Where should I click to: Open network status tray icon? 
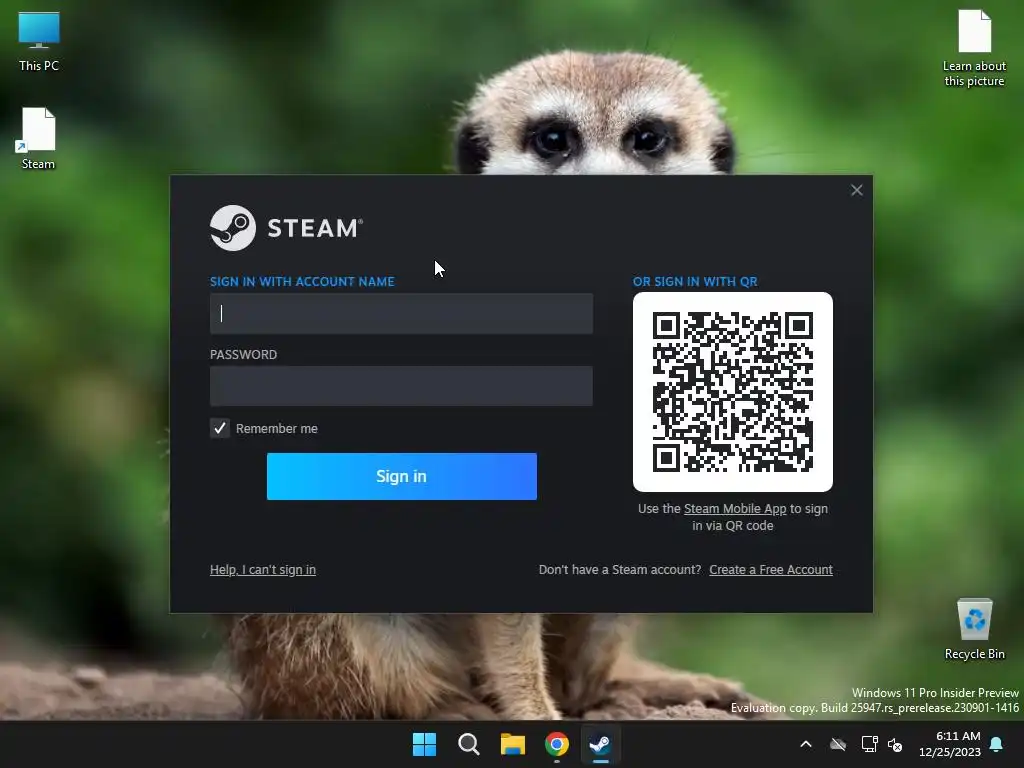pos(869,744)
